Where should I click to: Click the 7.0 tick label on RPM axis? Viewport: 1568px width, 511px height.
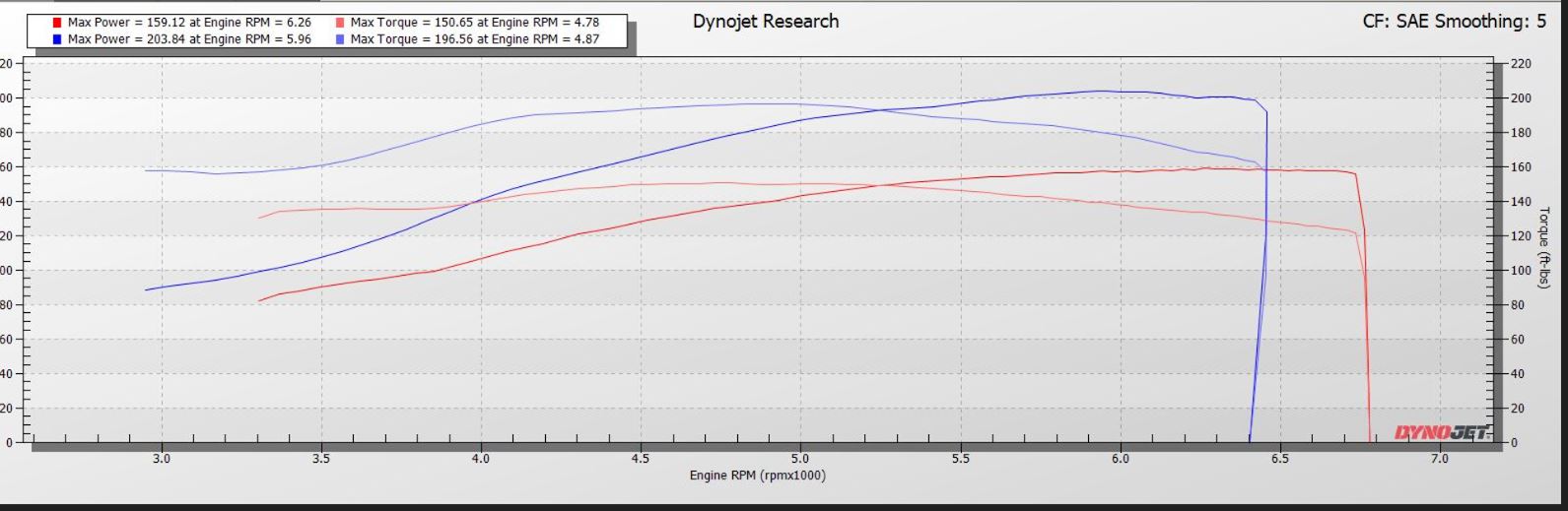point(1439,459)
